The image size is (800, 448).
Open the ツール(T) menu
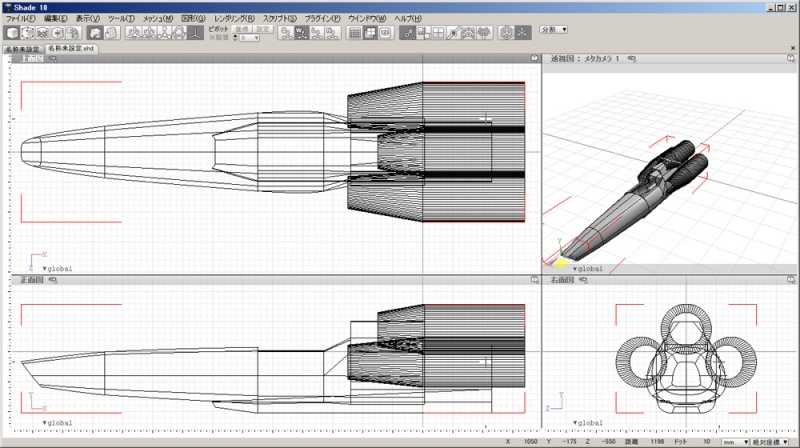coord(121,18)
